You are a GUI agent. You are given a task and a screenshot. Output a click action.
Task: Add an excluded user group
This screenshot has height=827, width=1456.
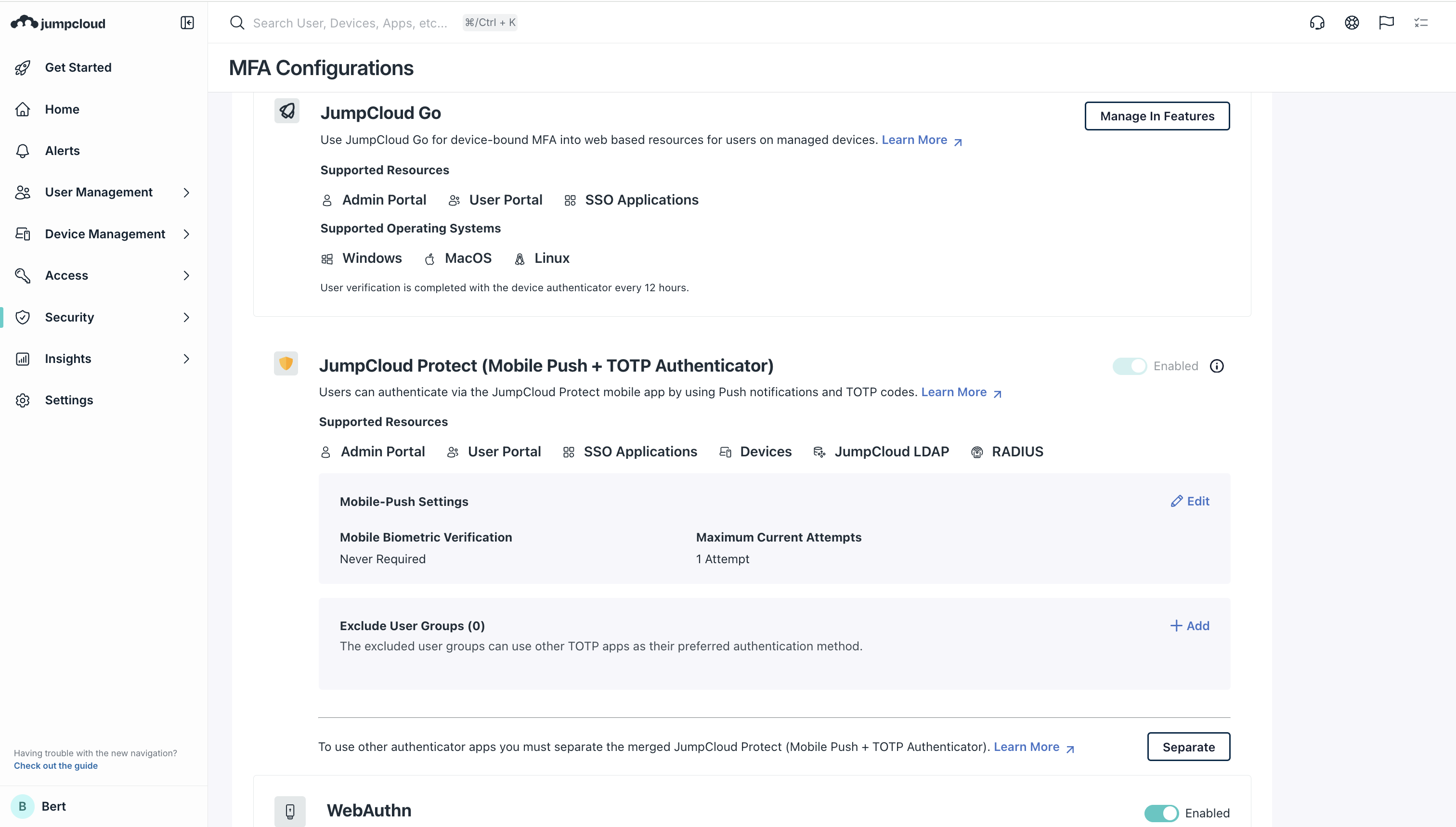pos(1190,625)
